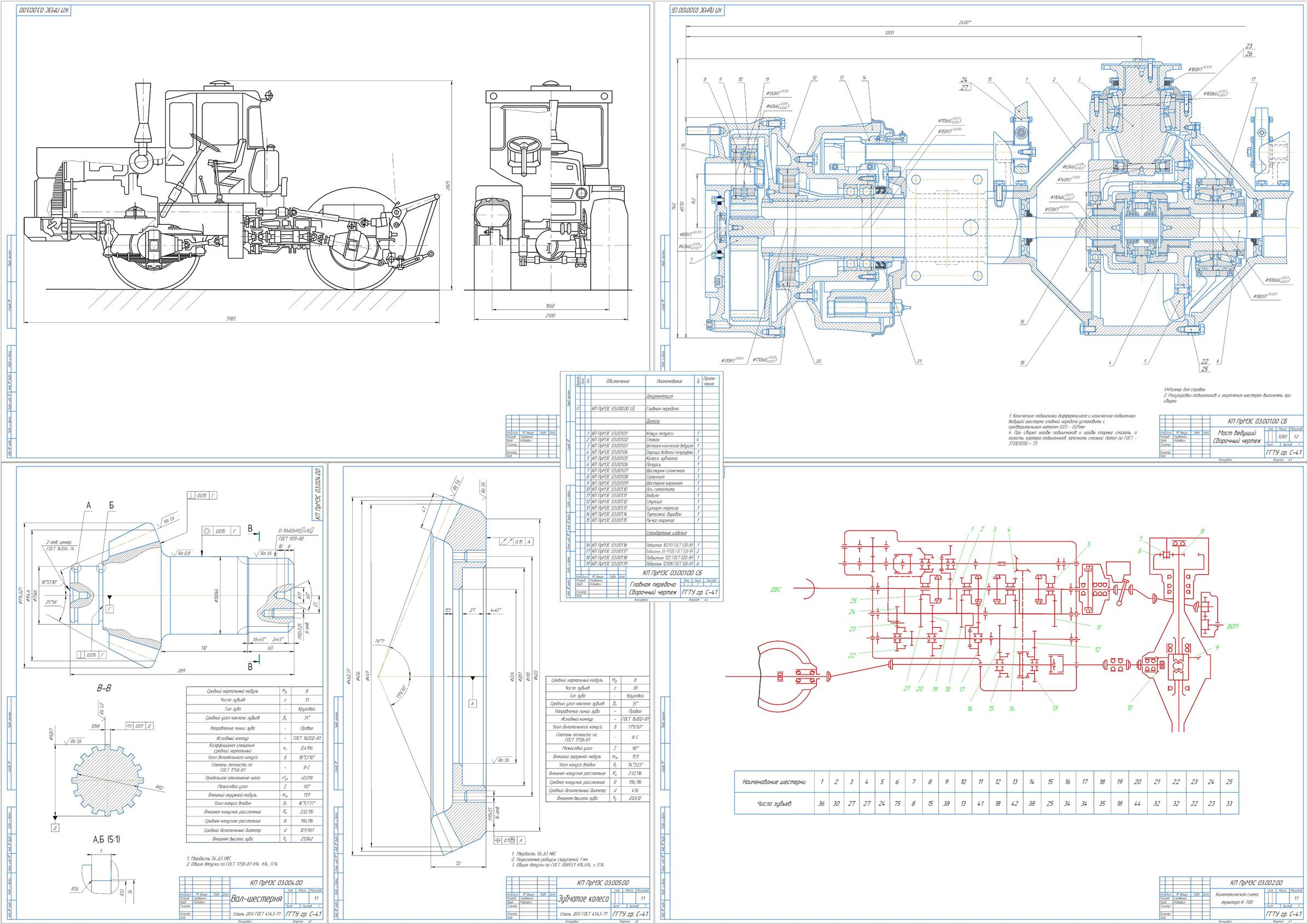The height and width of the screenshot is (924, 1308).
Task: Click the callout number "21" below the axle assembly
Action: [919, 361]
